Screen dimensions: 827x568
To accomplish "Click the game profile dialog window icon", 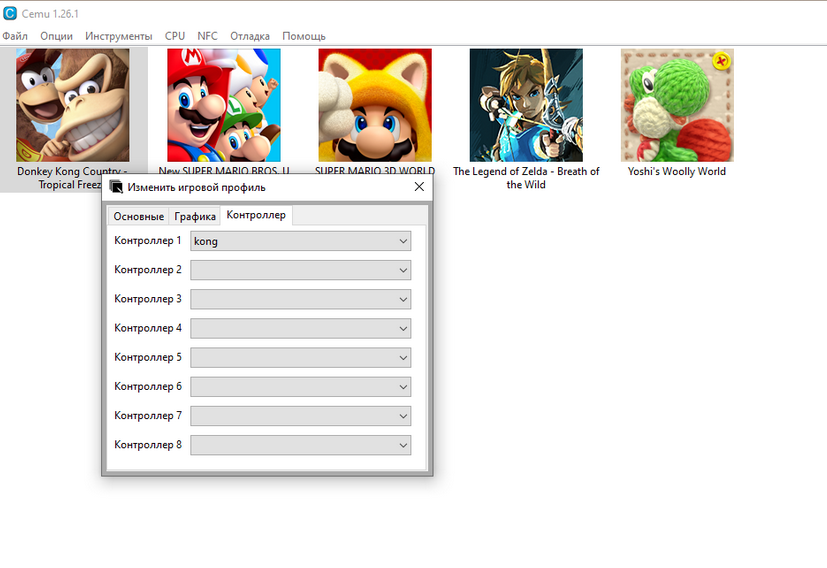I will pos(116,187).
